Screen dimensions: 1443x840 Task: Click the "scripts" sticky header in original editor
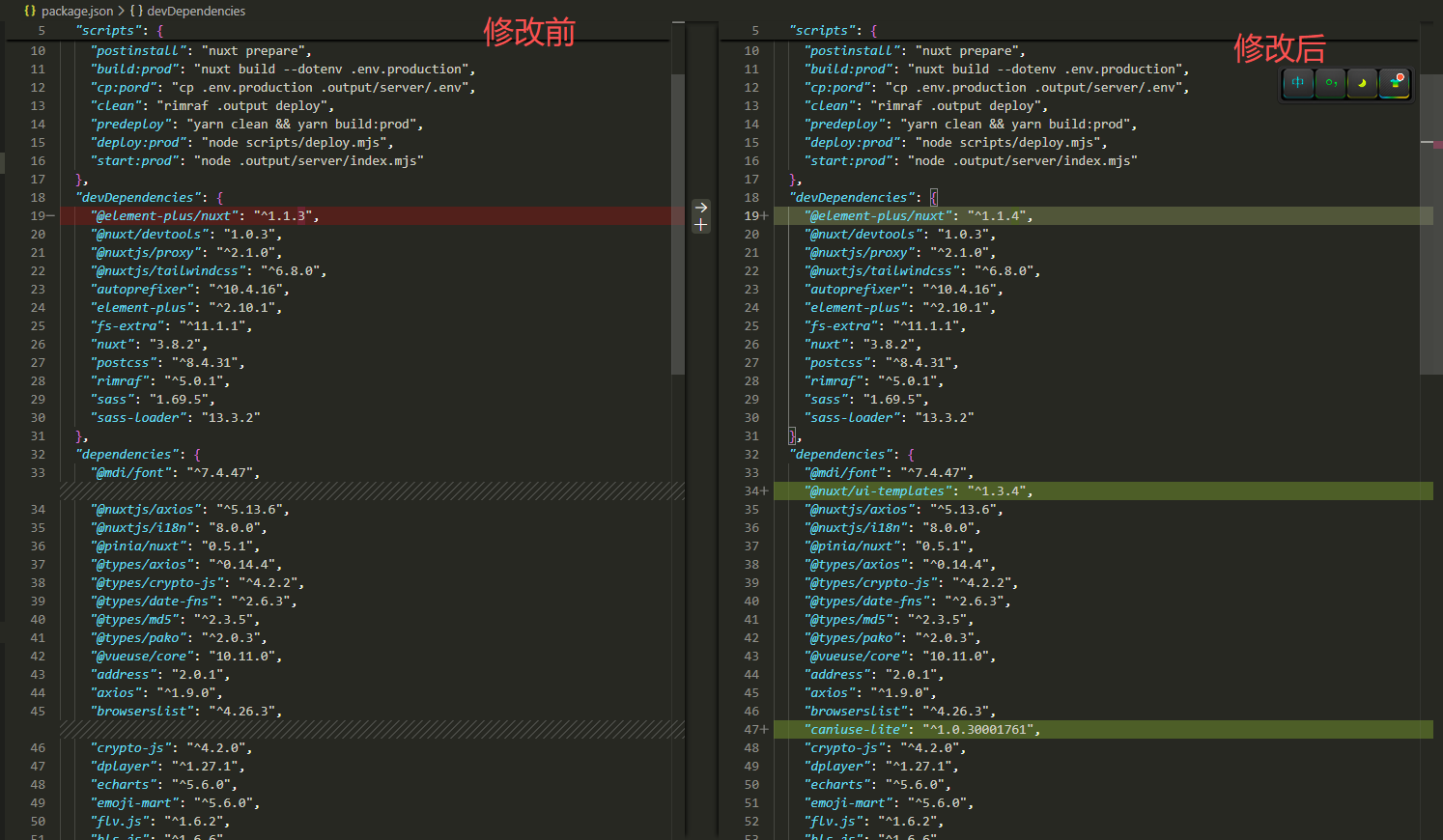[x=120, y=31]
